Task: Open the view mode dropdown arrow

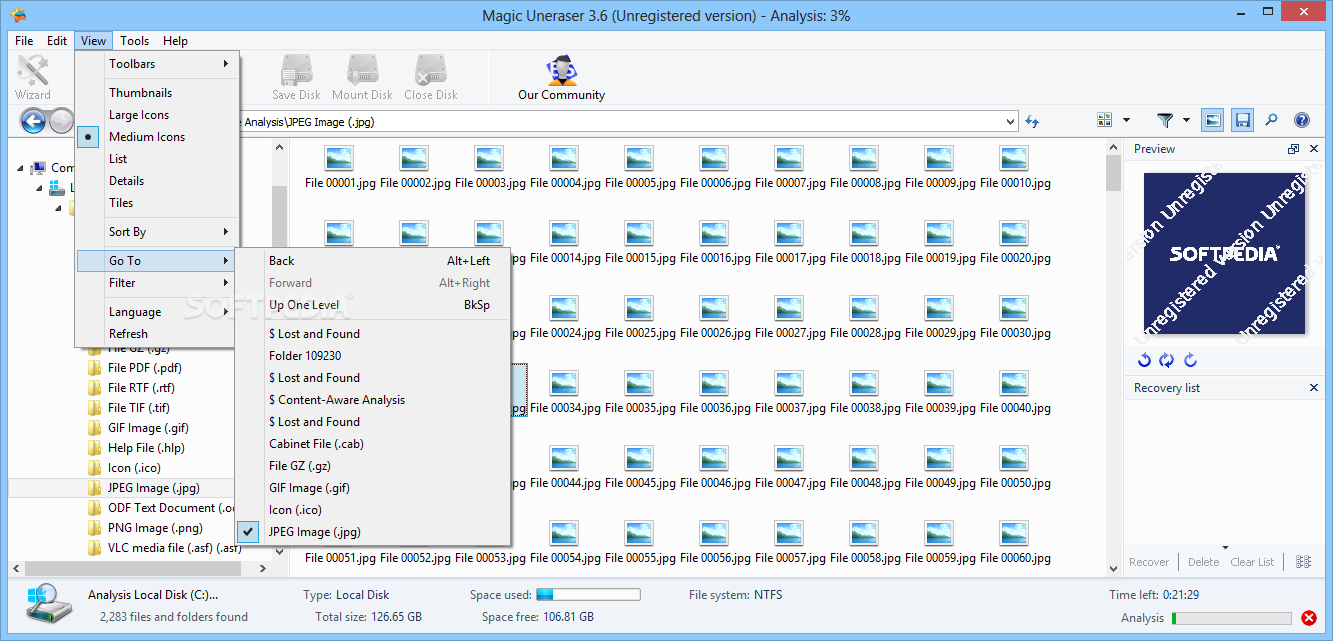Action: coord(1126,120)
